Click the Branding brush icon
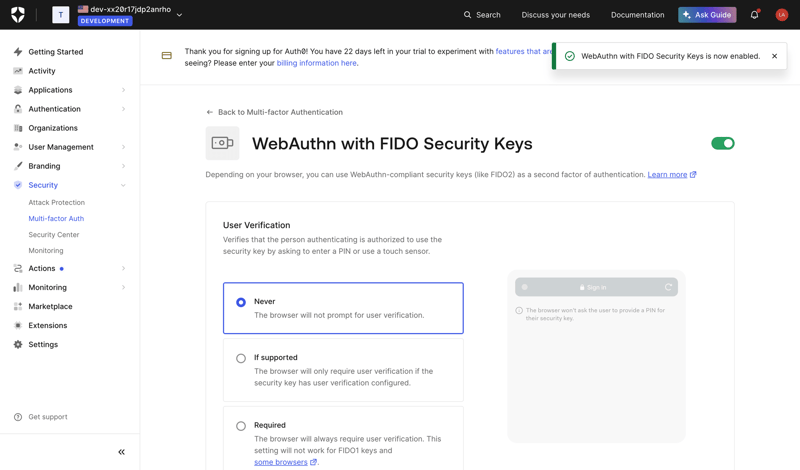 [18, 166]
